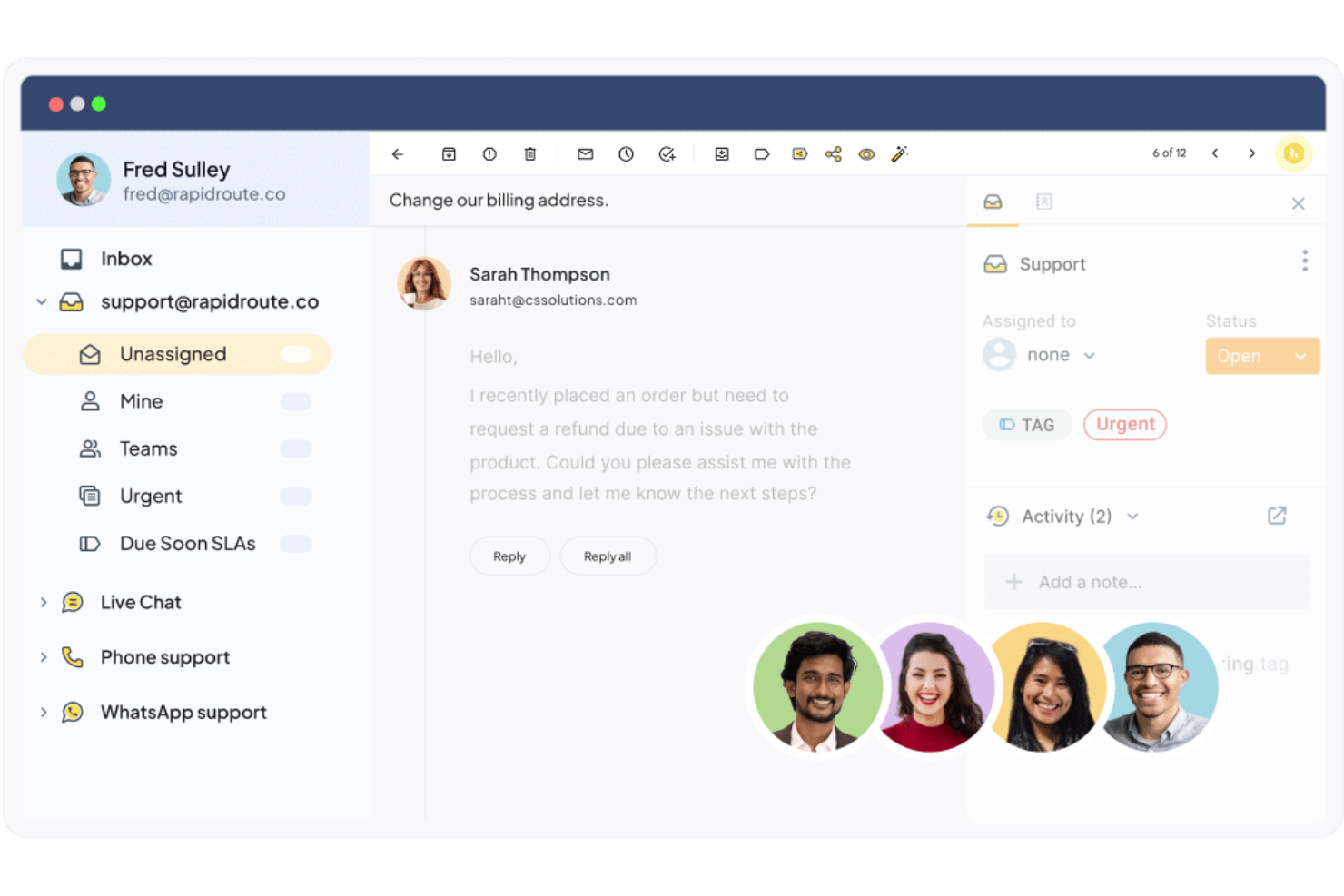The image size is (1344, 896).
Task: Delete the email using the trash icon
Action: pyautogui.click(x=530, y=153)
